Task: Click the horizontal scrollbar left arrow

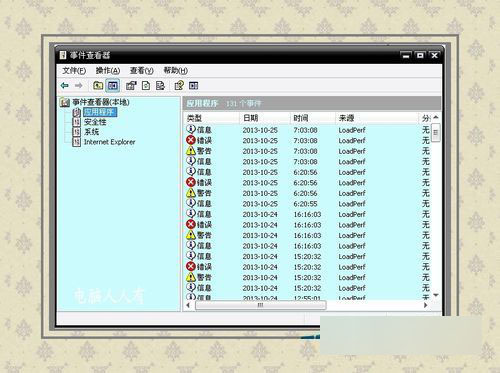Action: (188, 305)
